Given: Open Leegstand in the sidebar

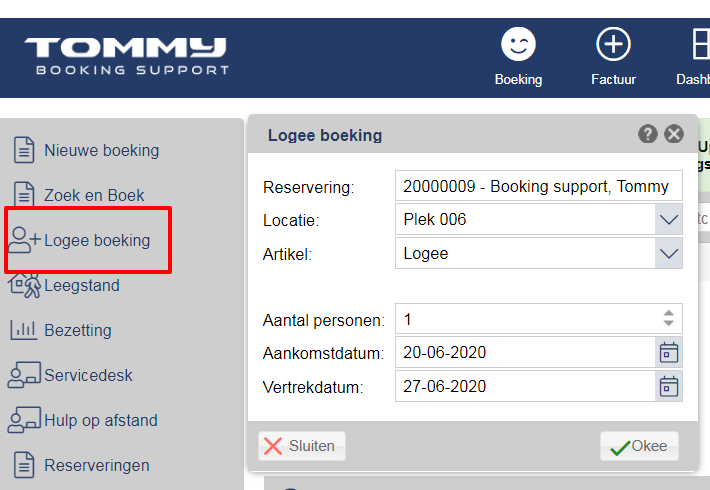Looking at the screenshot, I should coord(64,285).
